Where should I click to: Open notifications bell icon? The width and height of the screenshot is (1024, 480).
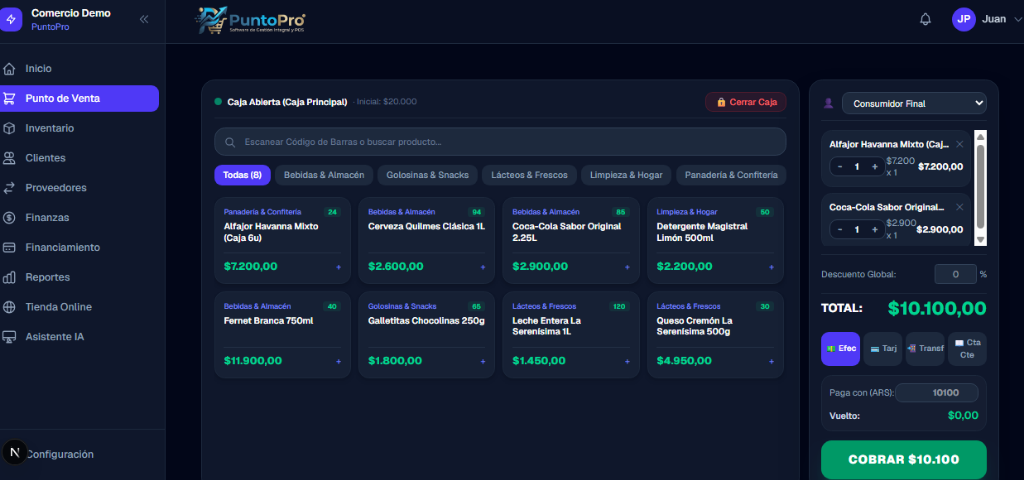(925, 20)
